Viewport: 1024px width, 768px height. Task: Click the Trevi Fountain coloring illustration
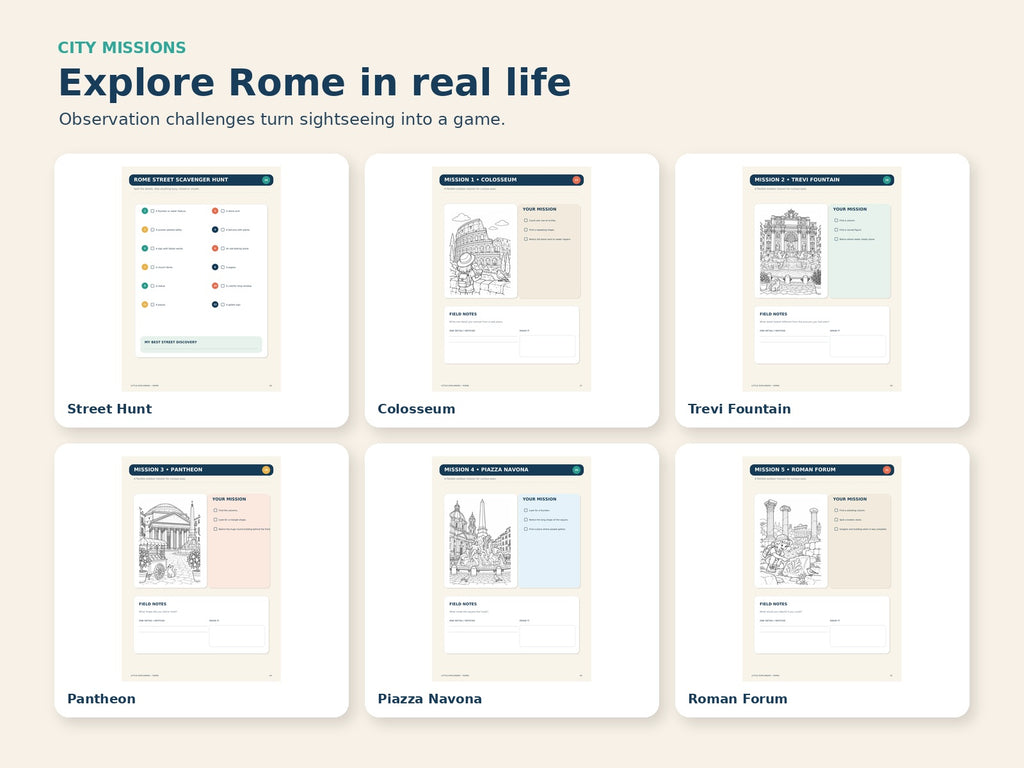(x=791, y=251)
